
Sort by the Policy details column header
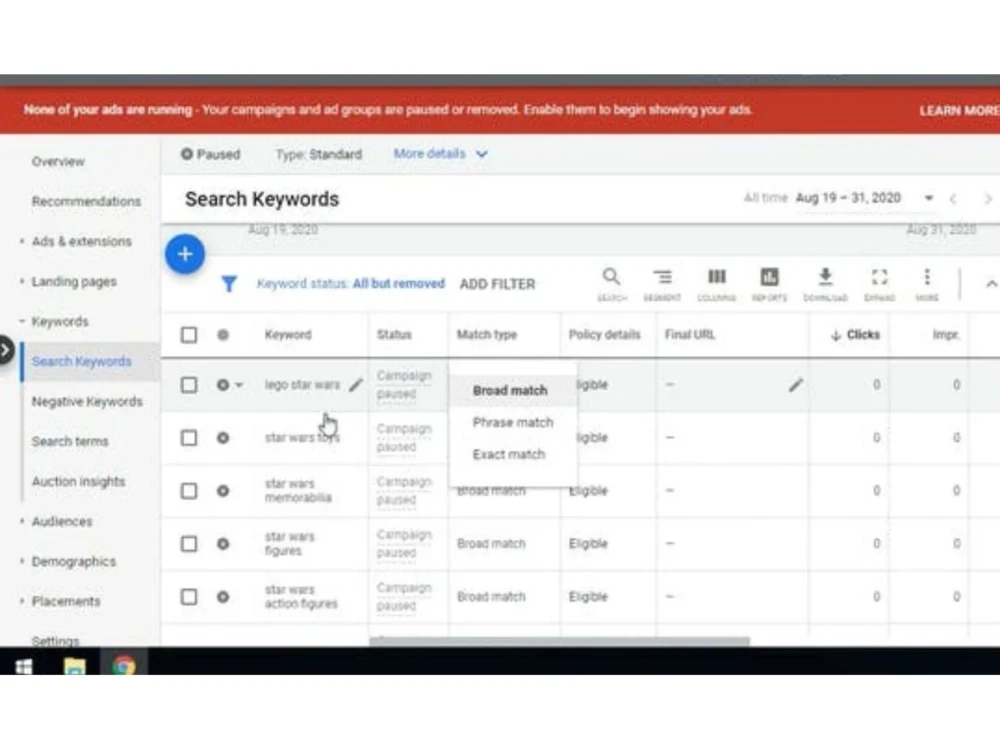pyautogui.click(x=604, y=335)
